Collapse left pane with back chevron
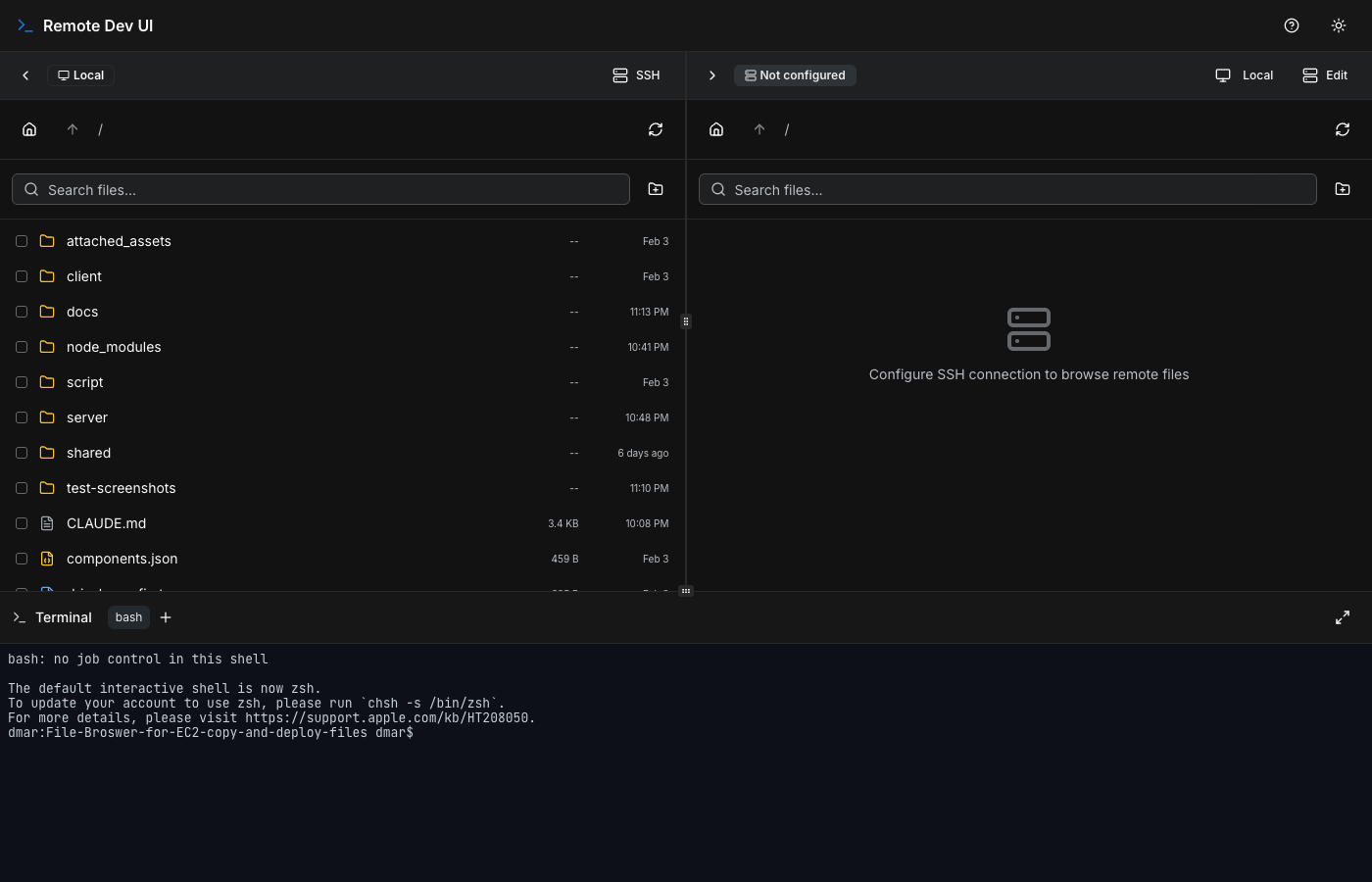This screenshot has height=882, width=1372. click(25, 75)
